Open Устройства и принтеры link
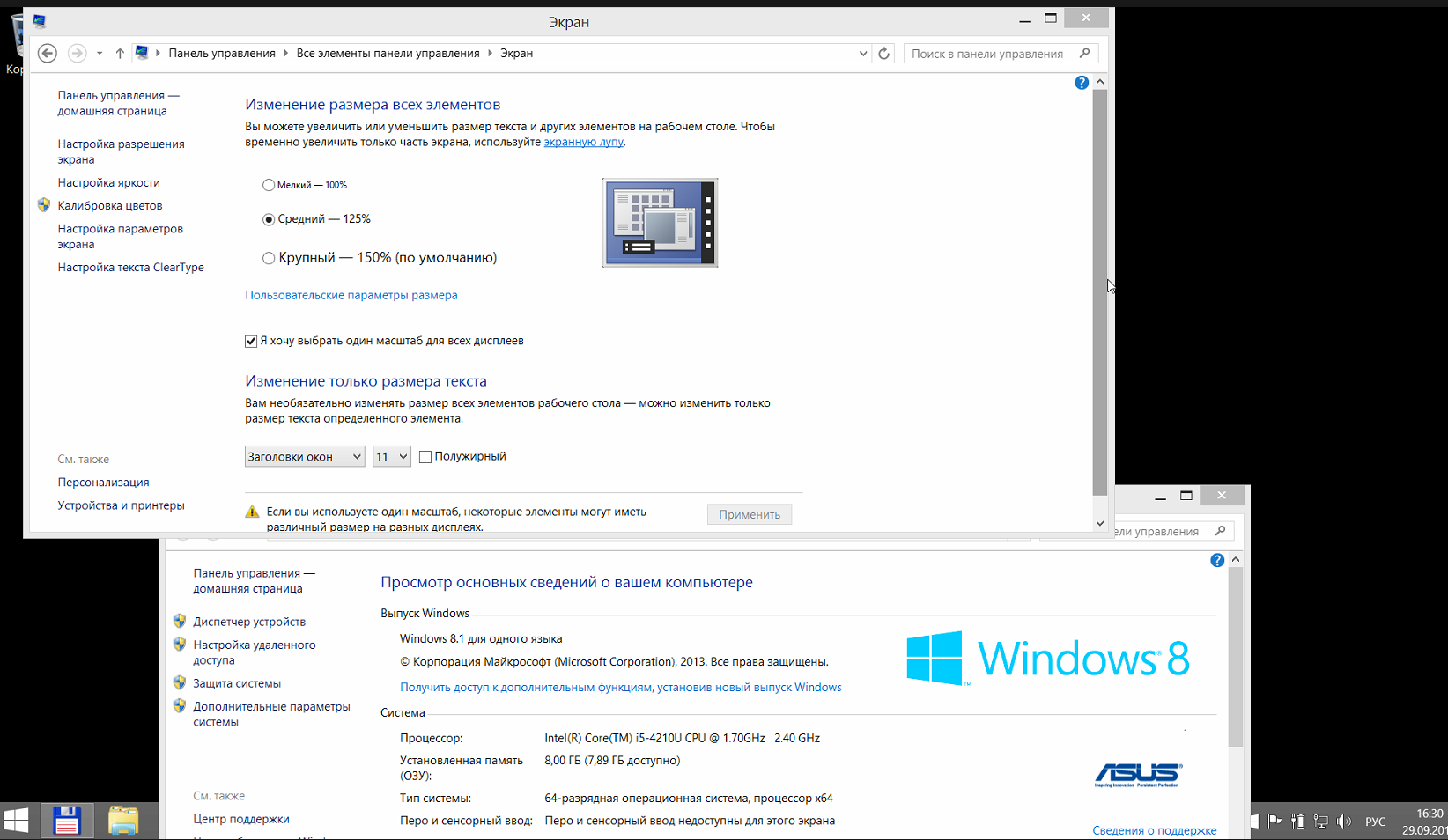The width and height of the screenshot is (1448, 840). (122, 505)
